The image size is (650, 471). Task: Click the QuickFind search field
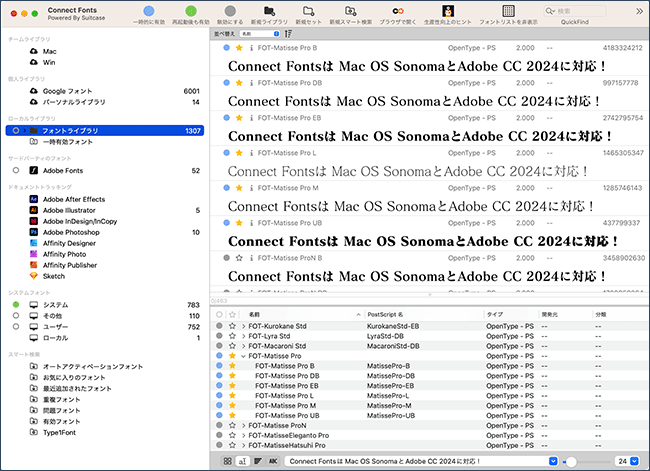(x=575, y=11)
